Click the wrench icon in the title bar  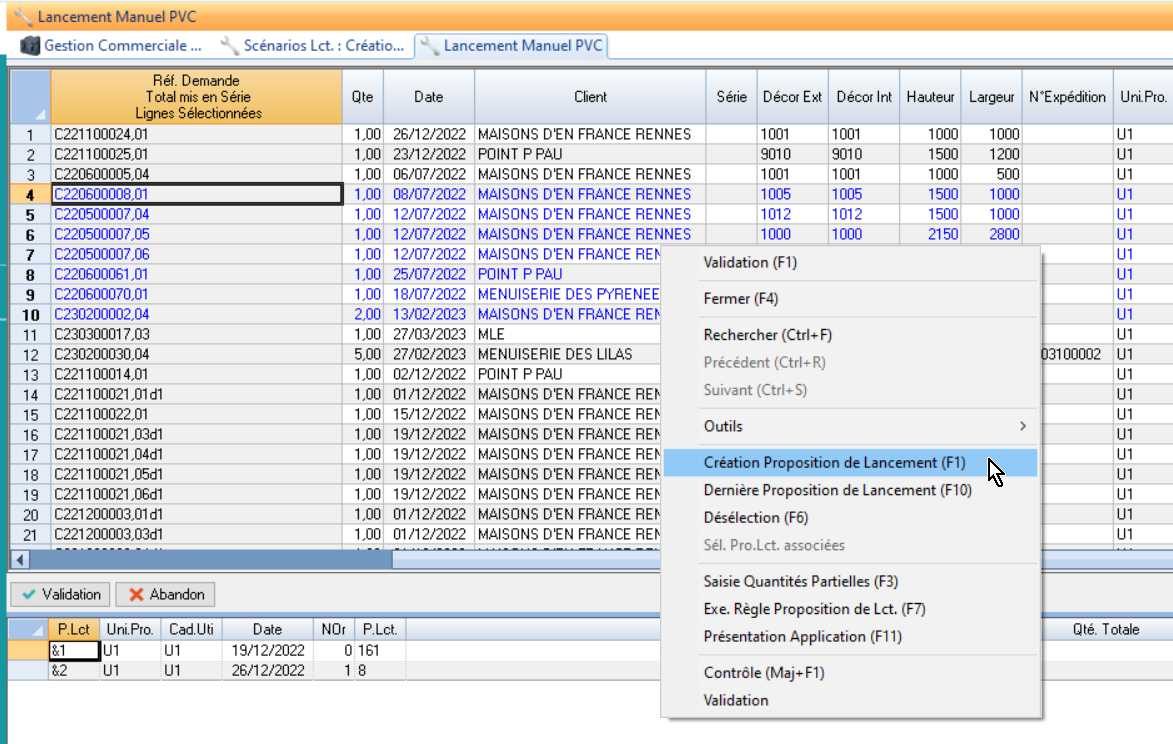(23, 17)
